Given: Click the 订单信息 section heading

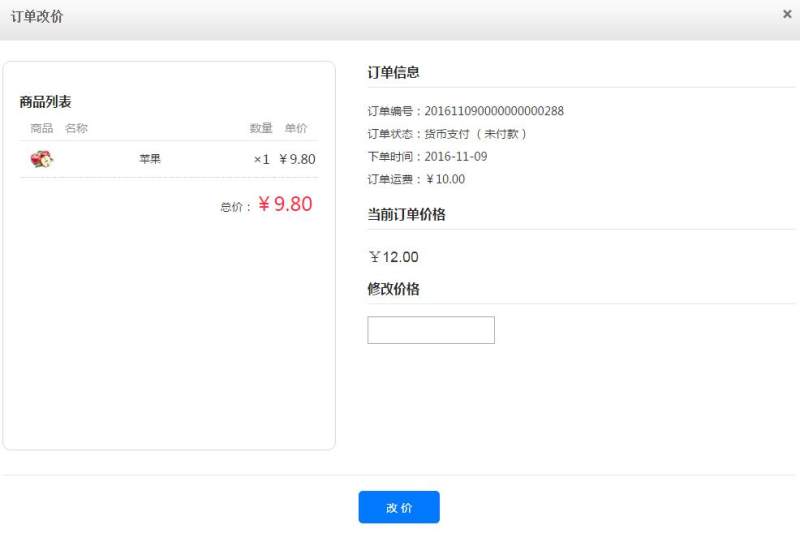Looking at the screenshot, I should (393, 72).
